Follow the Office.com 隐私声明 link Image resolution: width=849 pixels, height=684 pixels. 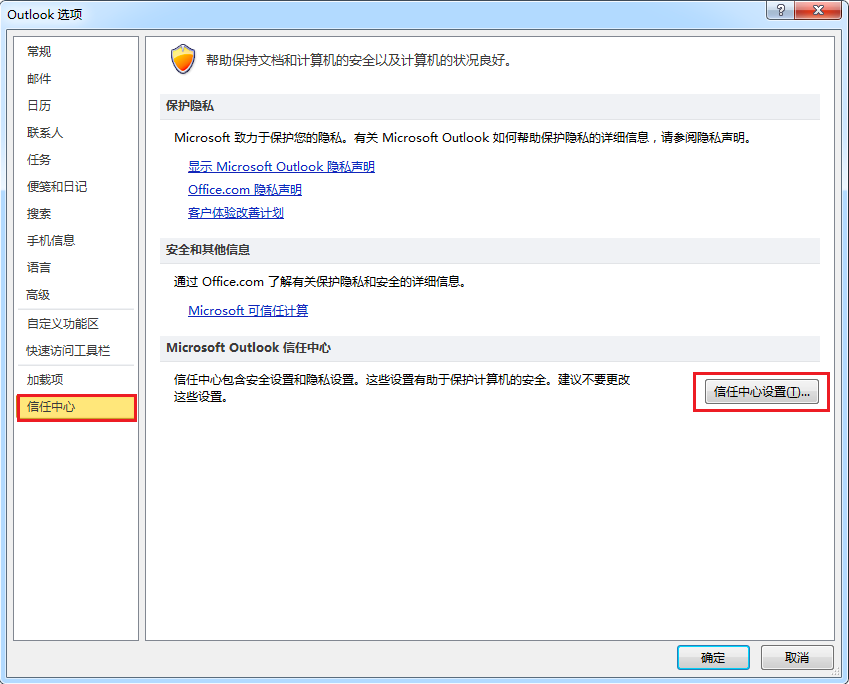[245, 190]
